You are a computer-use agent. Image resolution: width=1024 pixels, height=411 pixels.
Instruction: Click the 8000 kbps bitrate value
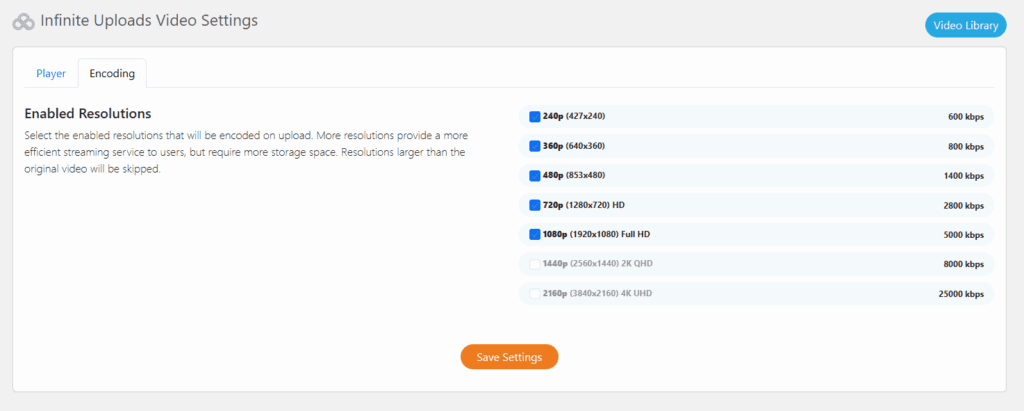point(963,265)
